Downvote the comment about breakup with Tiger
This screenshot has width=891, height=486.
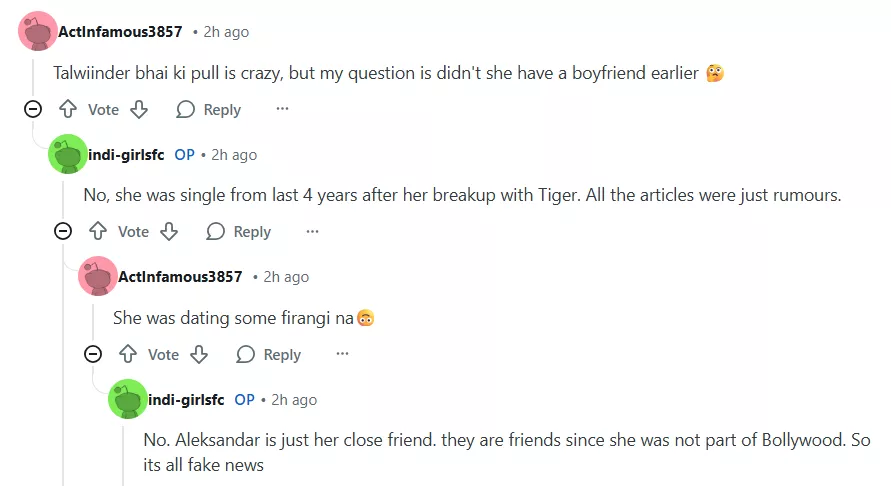169,231
